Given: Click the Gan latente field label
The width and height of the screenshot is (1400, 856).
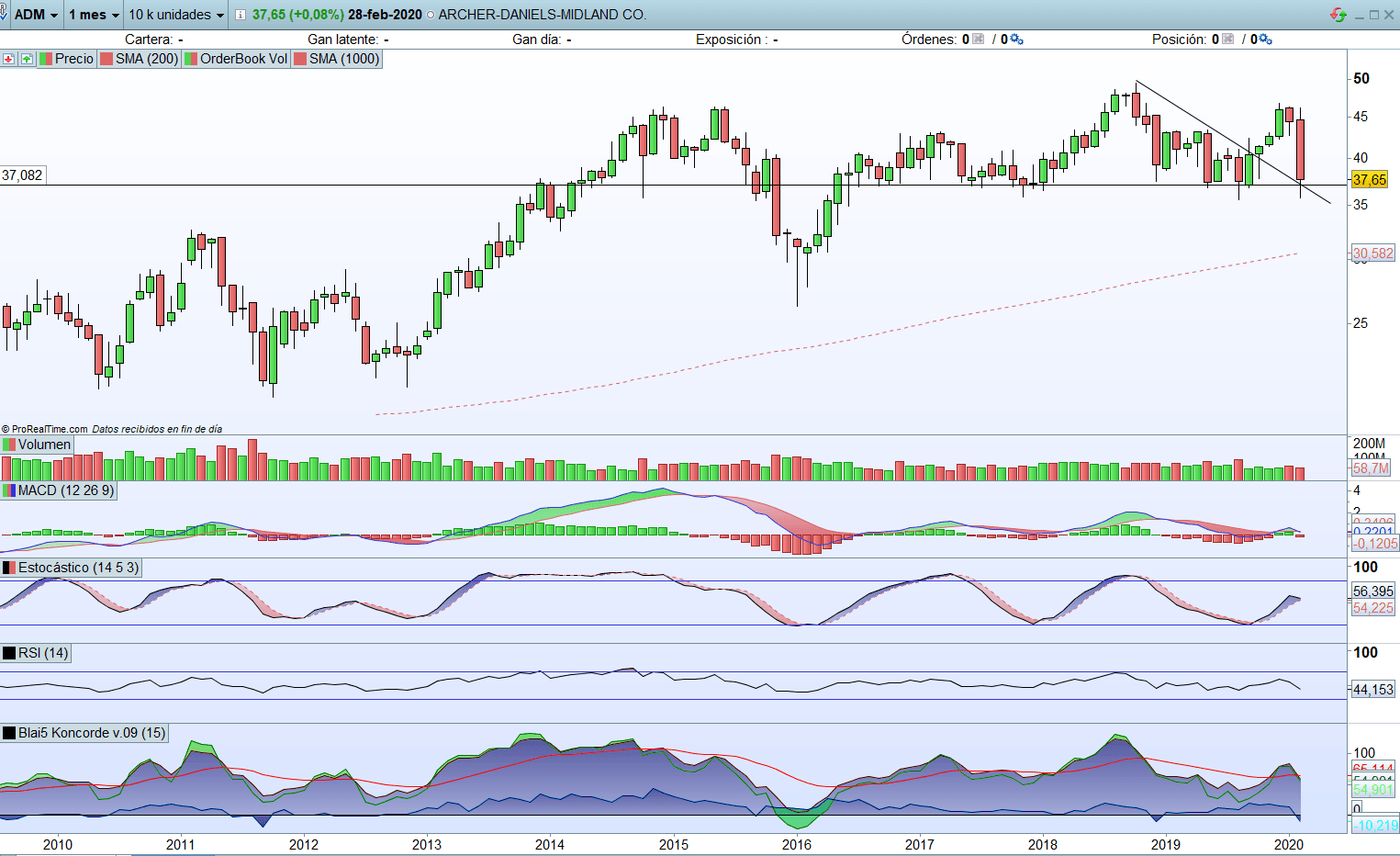Looking at the screenshot, I should coord(343,39).
